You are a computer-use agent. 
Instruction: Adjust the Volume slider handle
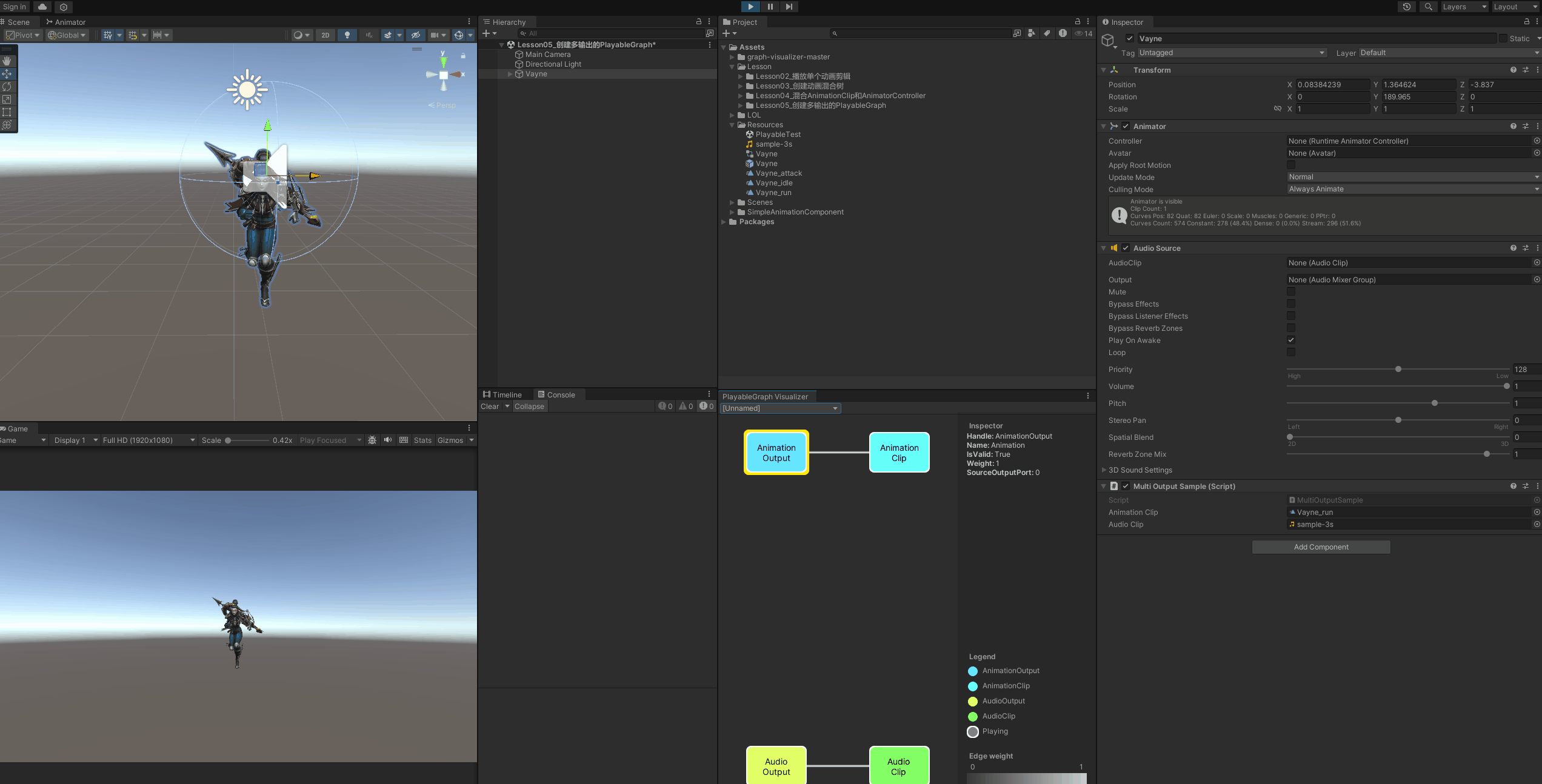click(x=1506, y=386)
